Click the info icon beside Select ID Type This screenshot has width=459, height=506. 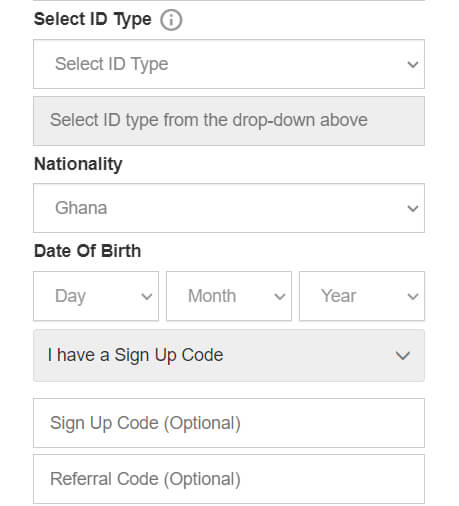click(x=171, y=20)
